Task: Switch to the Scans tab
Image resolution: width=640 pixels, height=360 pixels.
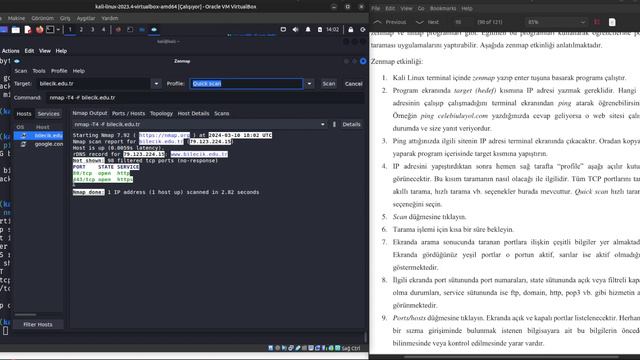Action: (222, 113)
